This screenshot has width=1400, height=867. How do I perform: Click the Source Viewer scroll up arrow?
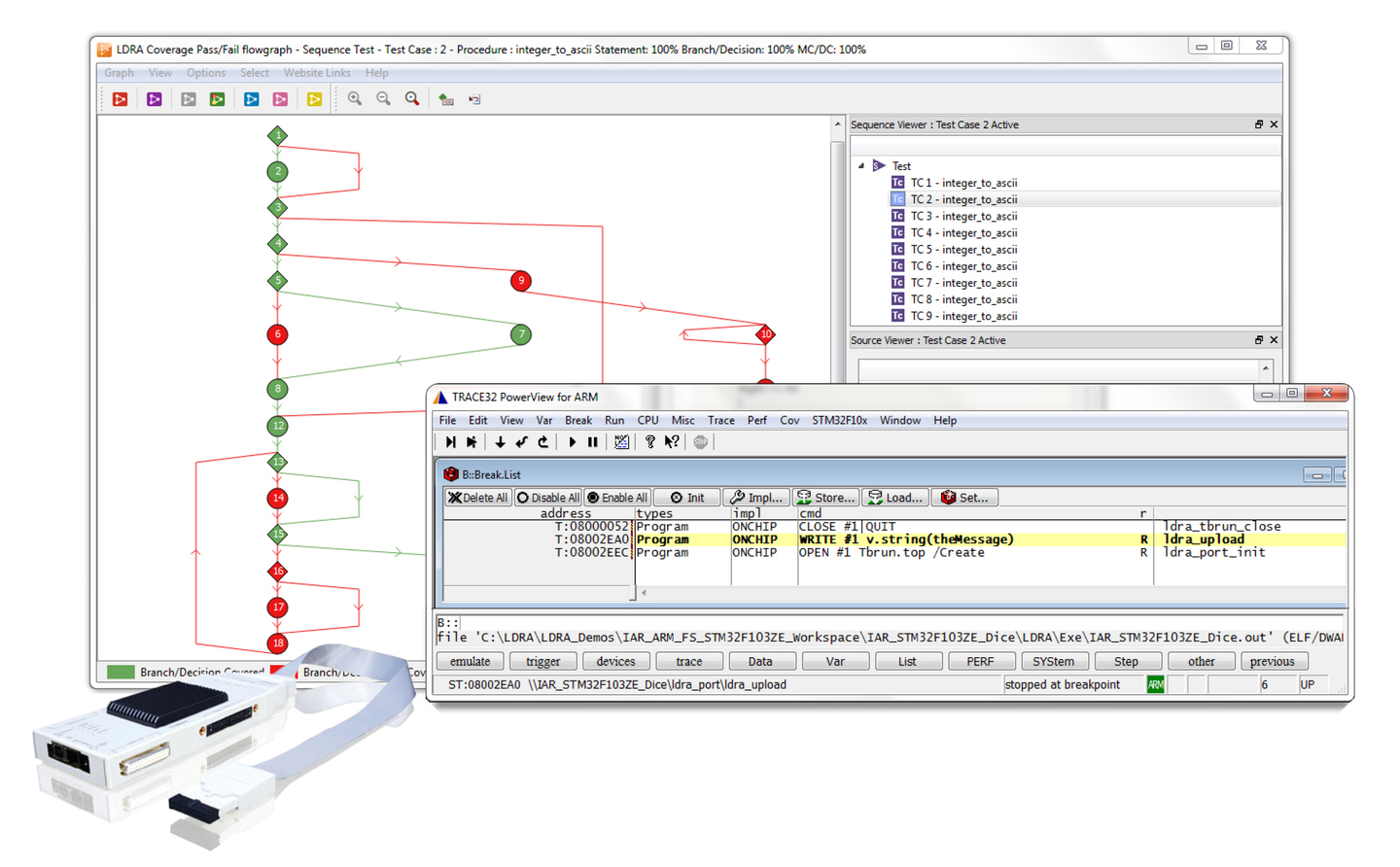click(x=1266, y=368)
